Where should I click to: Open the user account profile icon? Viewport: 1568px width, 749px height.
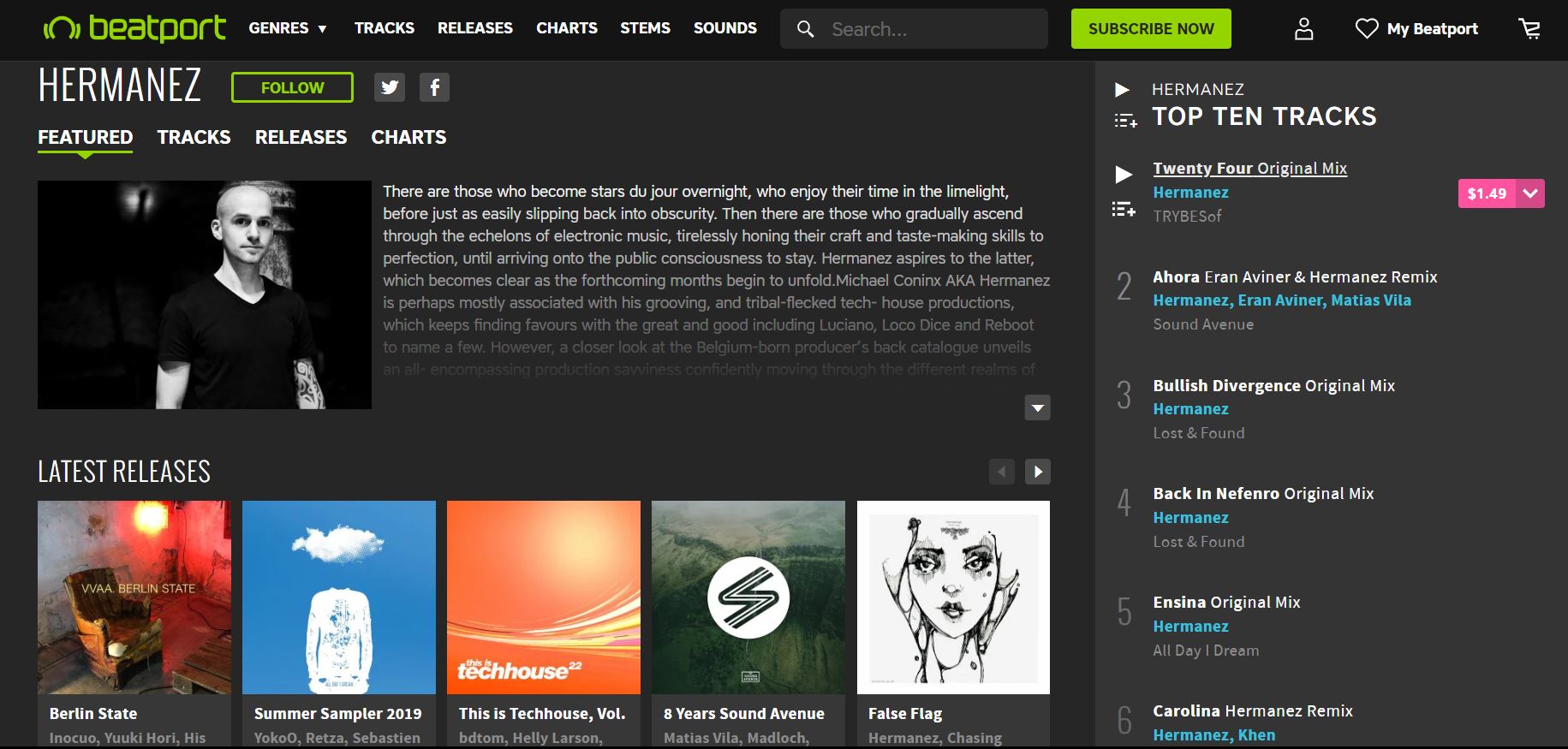[x=1303, y=29]
